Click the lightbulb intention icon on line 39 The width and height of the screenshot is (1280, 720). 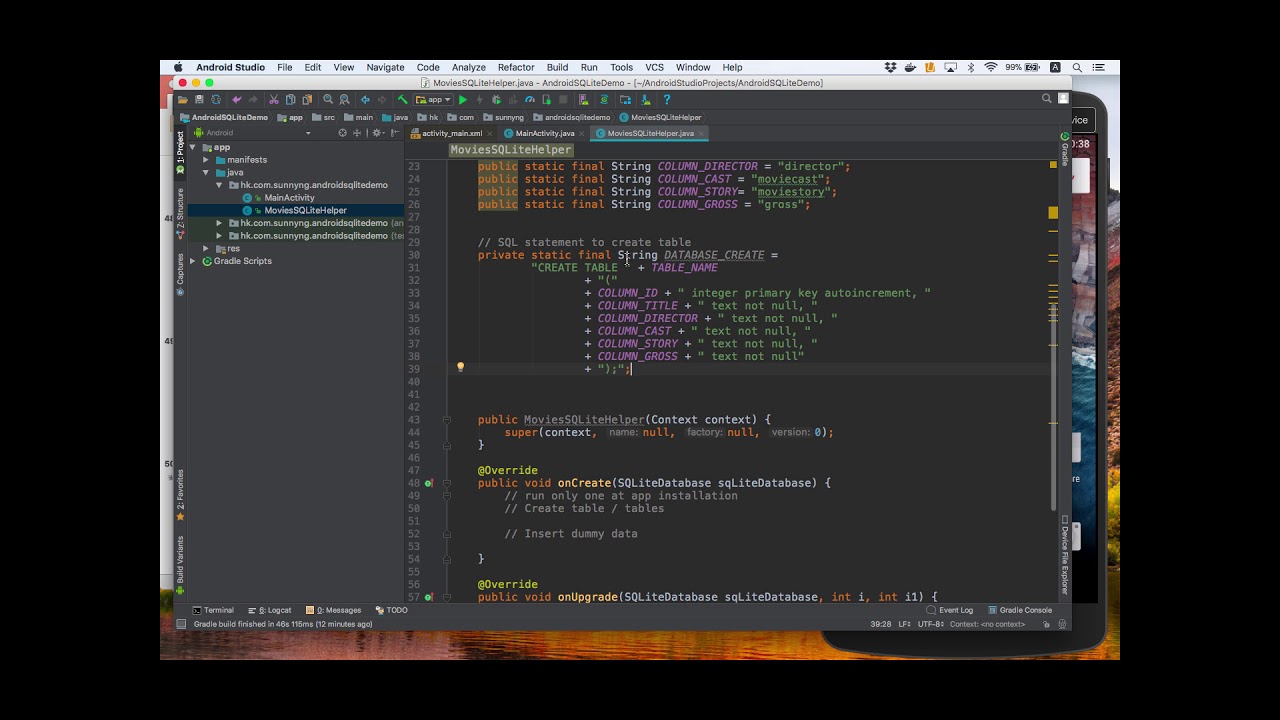(x=460, y=367)
